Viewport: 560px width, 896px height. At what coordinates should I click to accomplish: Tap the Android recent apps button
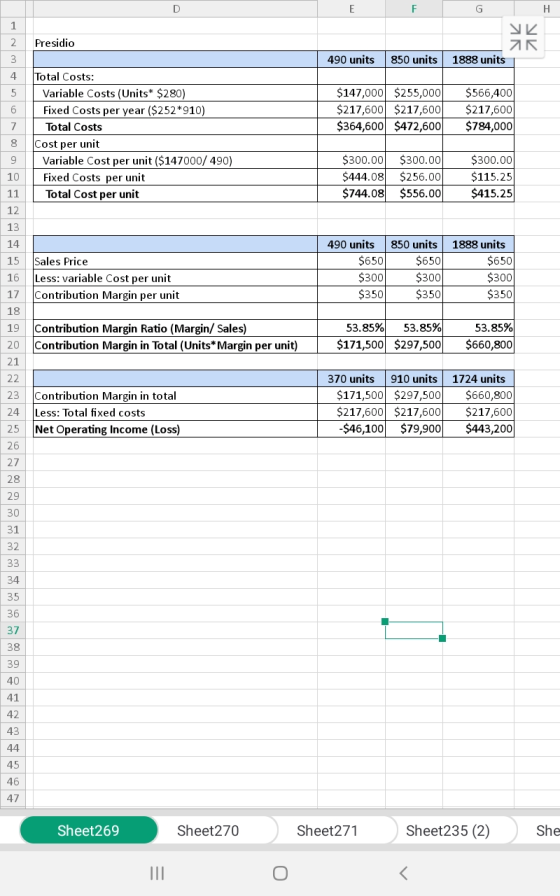pos(157,873)
